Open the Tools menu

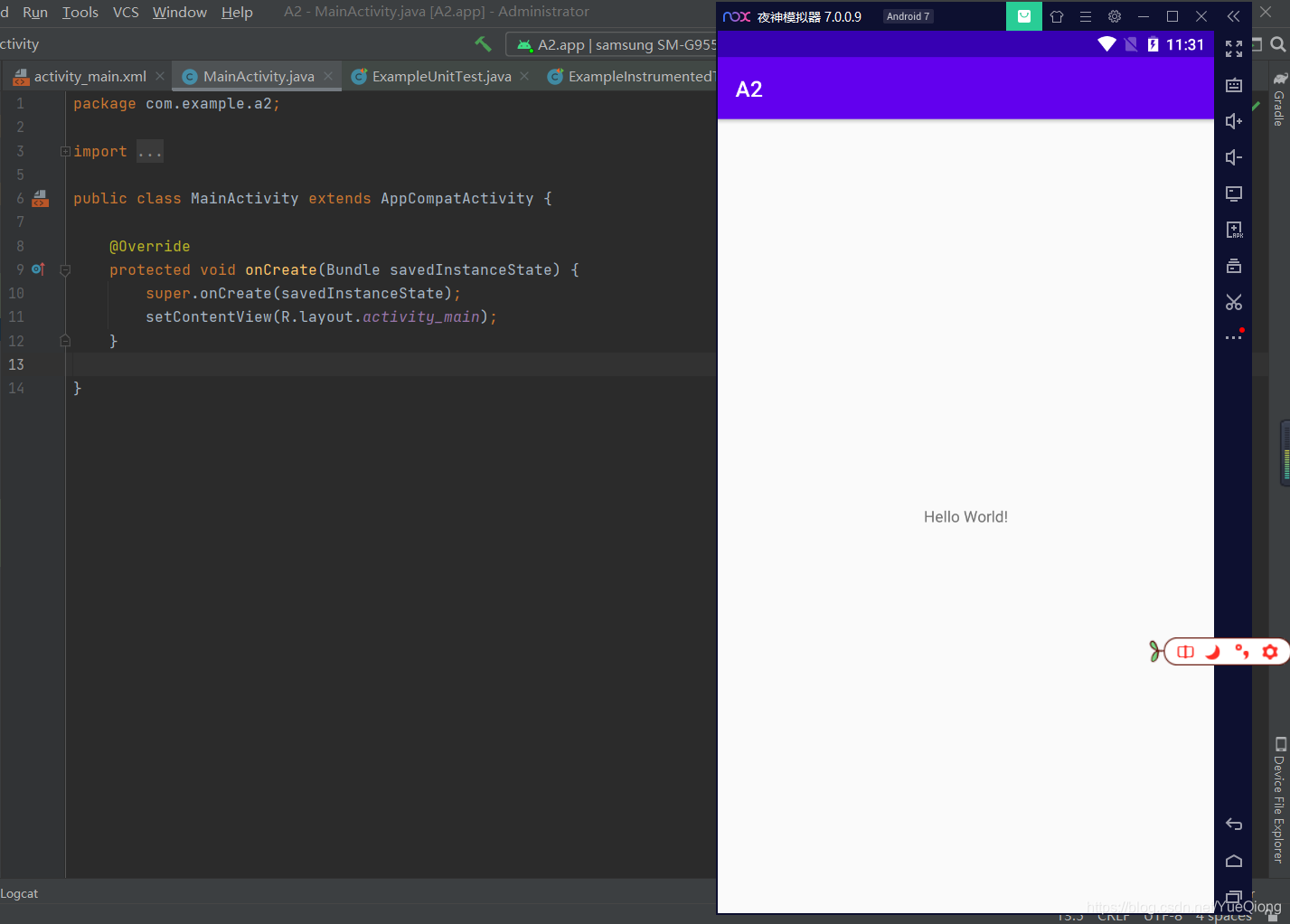[x=80, y=12]
